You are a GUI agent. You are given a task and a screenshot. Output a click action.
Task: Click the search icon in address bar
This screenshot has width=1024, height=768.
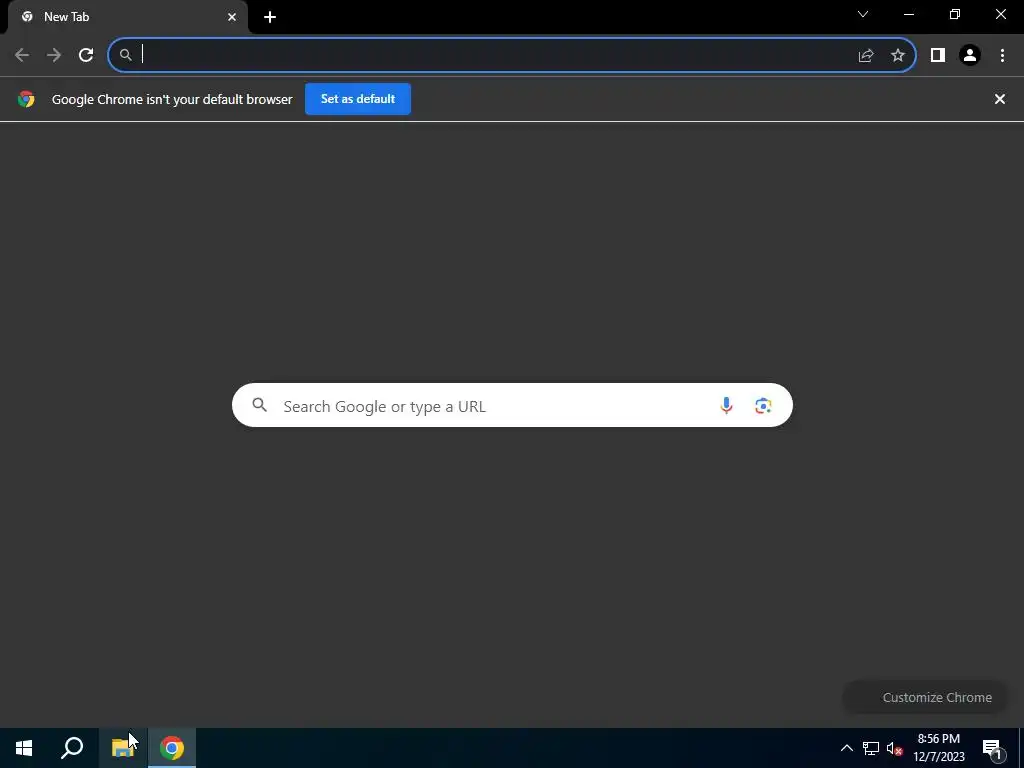click(126, 55)
